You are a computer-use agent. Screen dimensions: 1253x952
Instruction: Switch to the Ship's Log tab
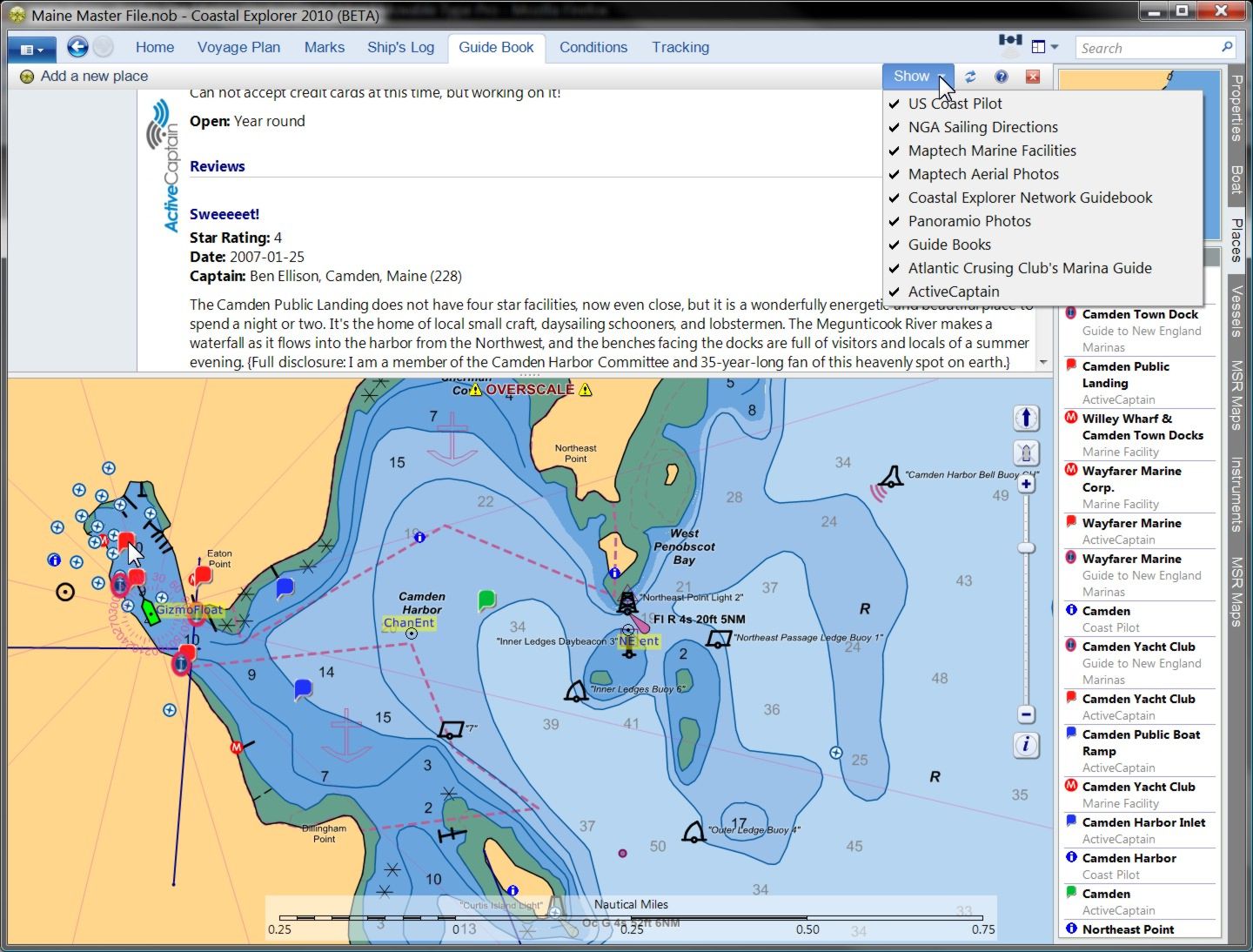[x=401, y=47]
